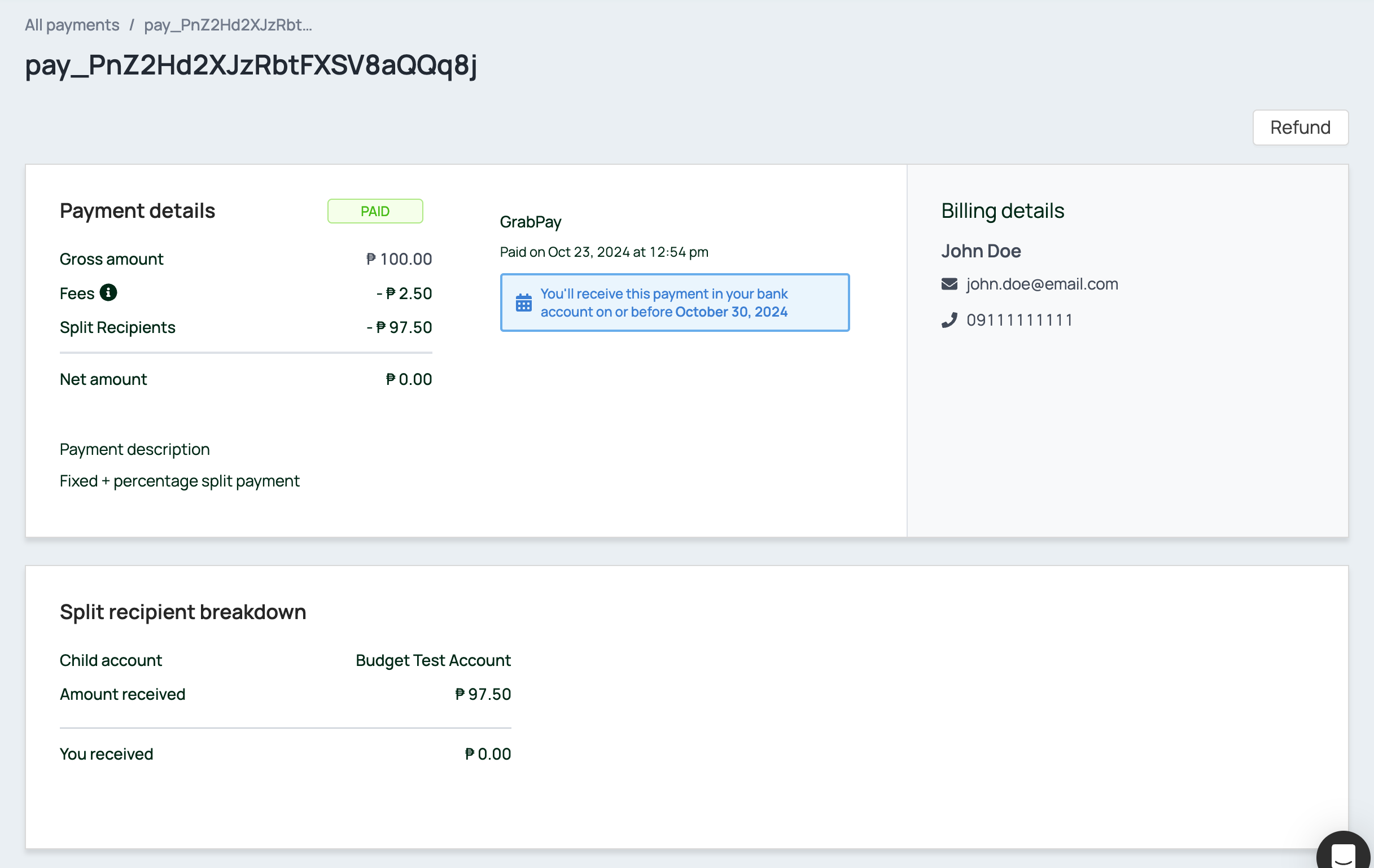This screenshot has height=868, width=1374.
Task: Click the john.doe@email.com address
Action: point(1042,284)
